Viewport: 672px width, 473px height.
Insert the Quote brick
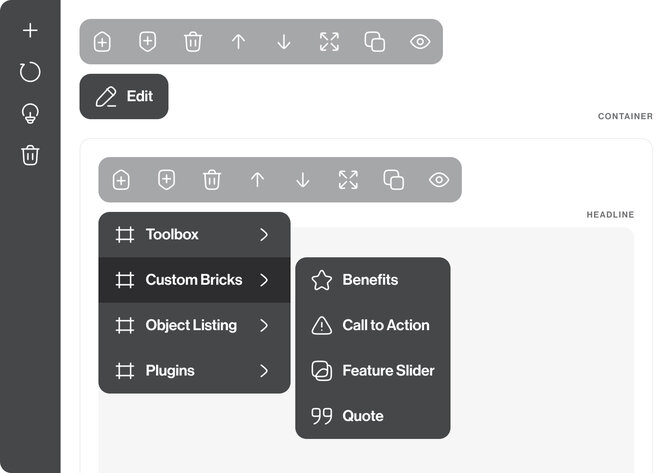point(362,416)
